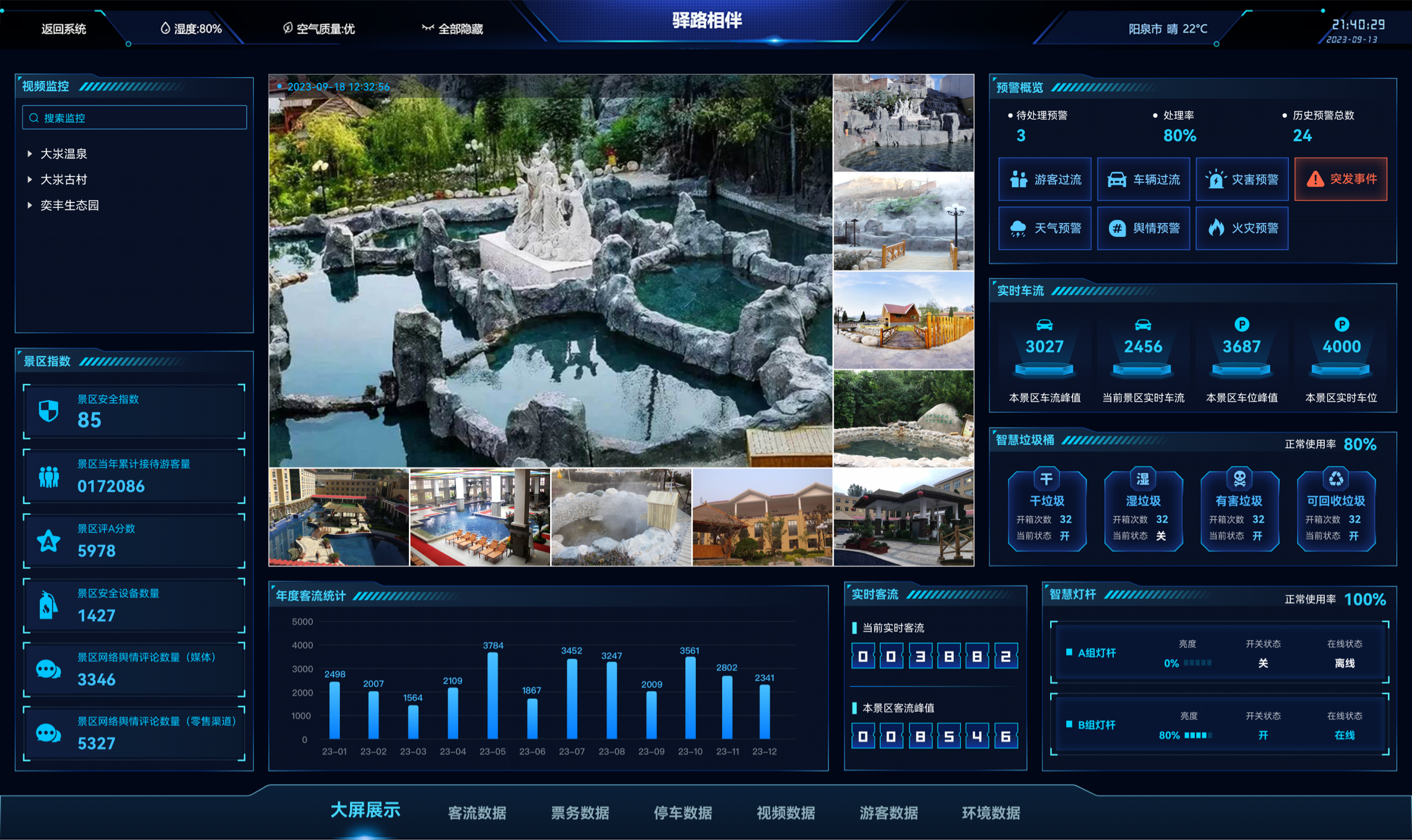Click the scenic safety index shield icon

[x=49, y=411]
